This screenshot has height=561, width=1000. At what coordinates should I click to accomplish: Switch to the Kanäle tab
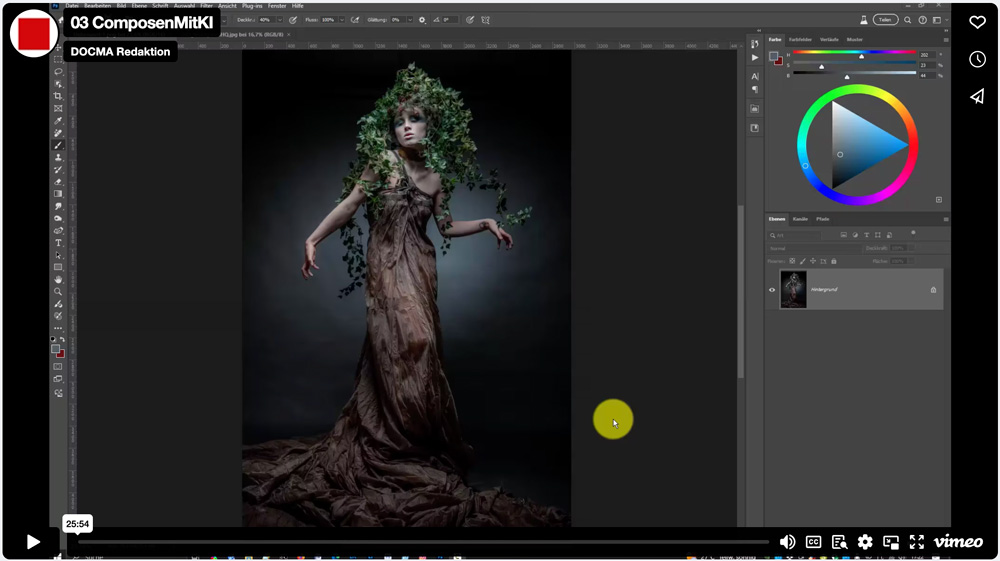coord(800,219)
